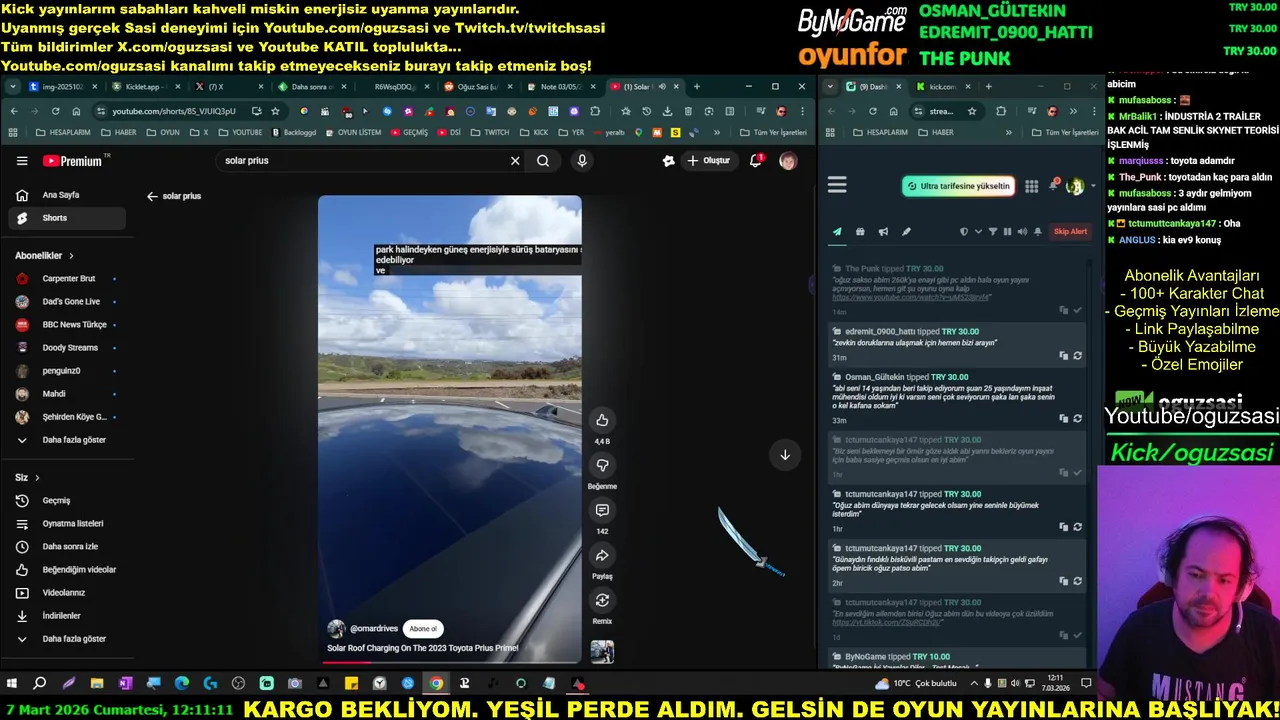Expand the Abonelikler section

[x=45, y=256]
